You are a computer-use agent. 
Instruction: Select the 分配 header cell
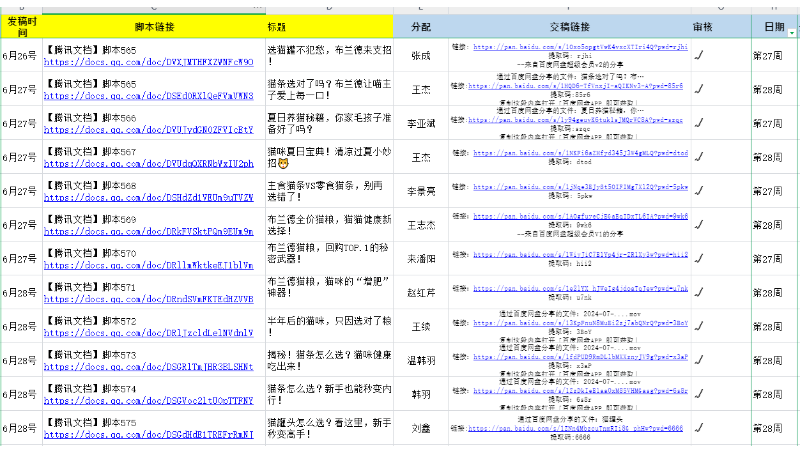(x=421, y=27)
